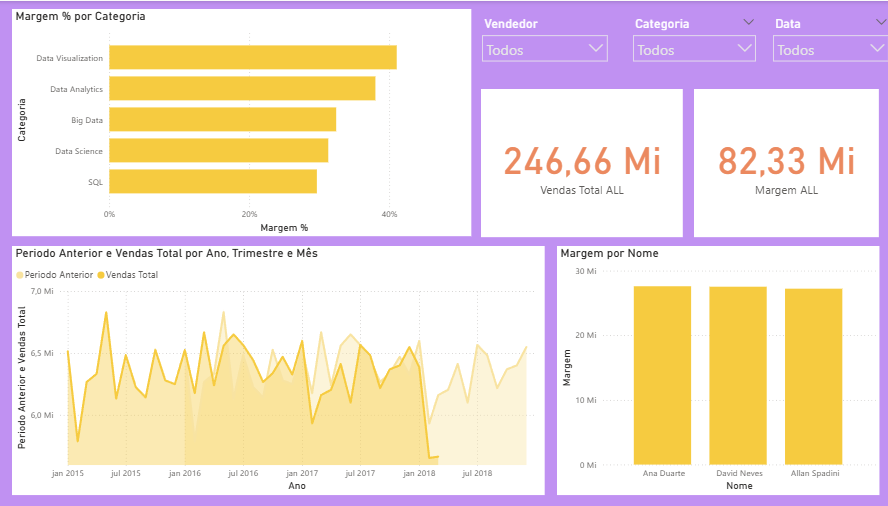The width and height of the screenshot is (888, 506).
Task: Select Allan Spadini's margin column
Action: (x=813, y=377)
